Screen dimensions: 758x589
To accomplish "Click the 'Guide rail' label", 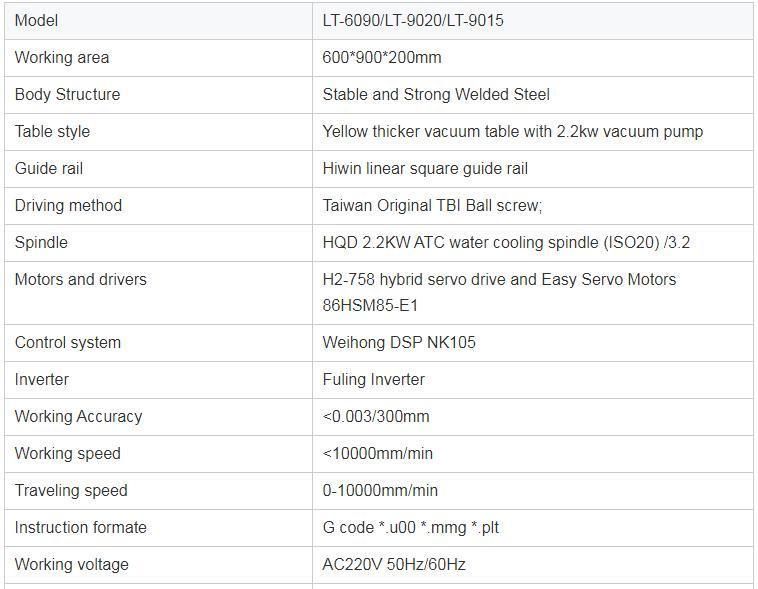I will click(x=49, y=168).
